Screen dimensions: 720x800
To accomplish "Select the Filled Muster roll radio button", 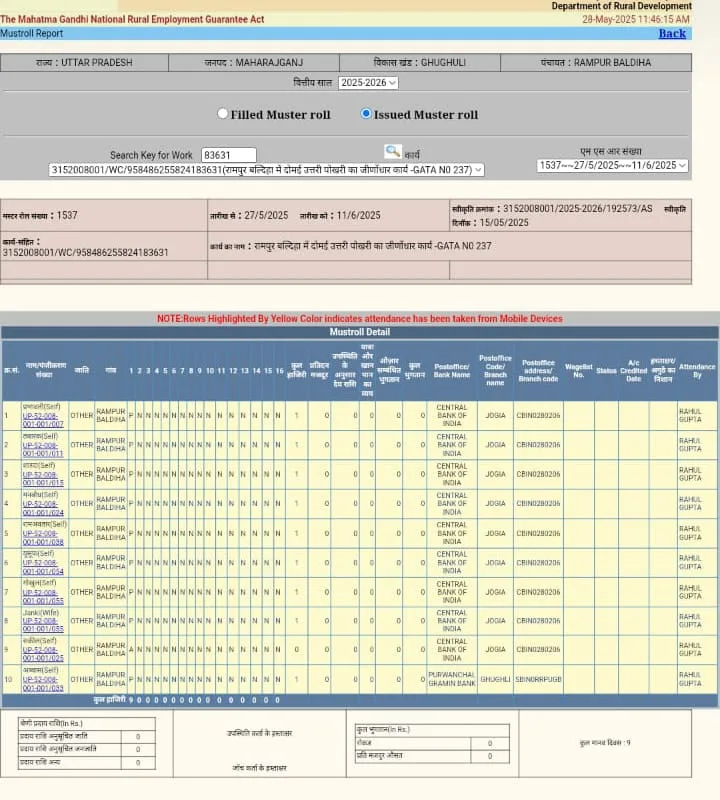I will 222,114.
